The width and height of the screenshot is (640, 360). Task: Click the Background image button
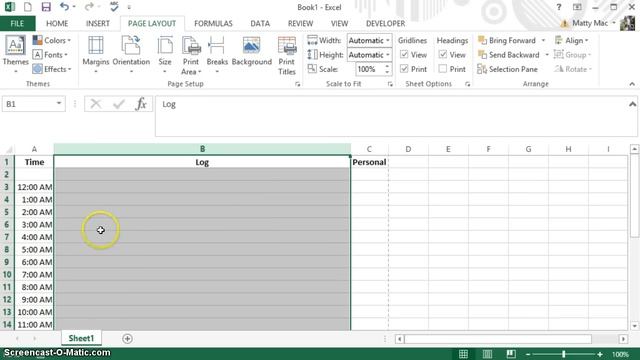(x=251, y=52)
